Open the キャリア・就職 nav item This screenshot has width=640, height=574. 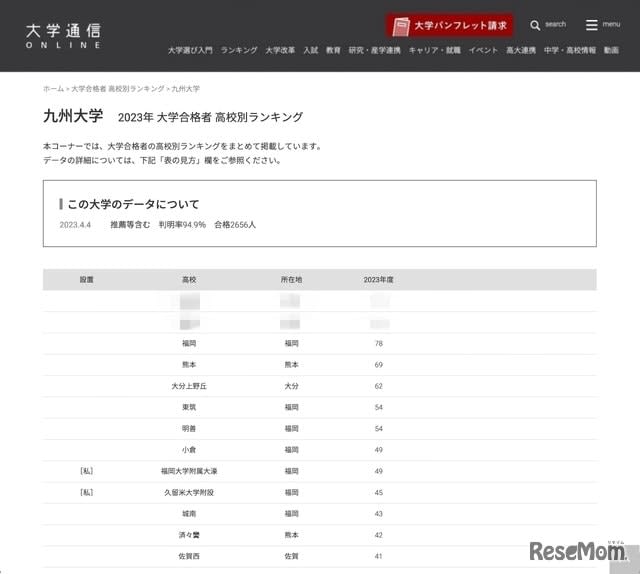click(x=435, y=50)
